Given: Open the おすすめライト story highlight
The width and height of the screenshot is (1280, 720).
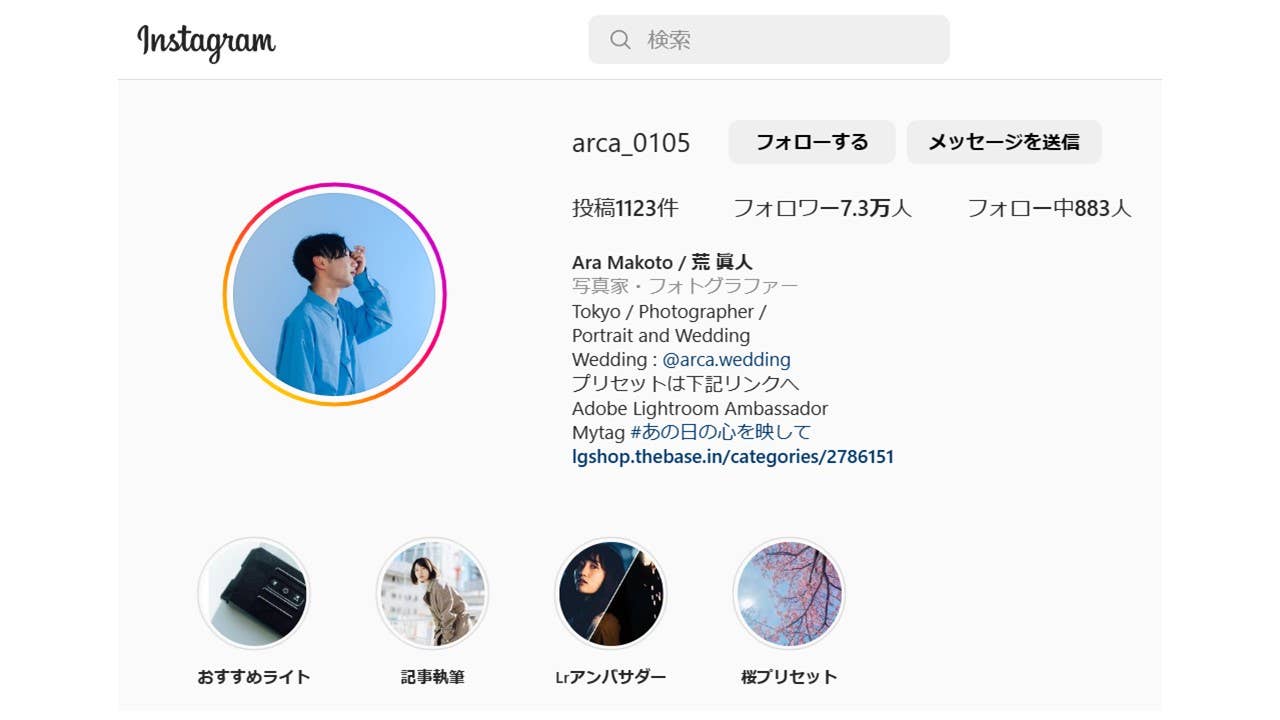Looking at the screenshot, I should [254, 594].
